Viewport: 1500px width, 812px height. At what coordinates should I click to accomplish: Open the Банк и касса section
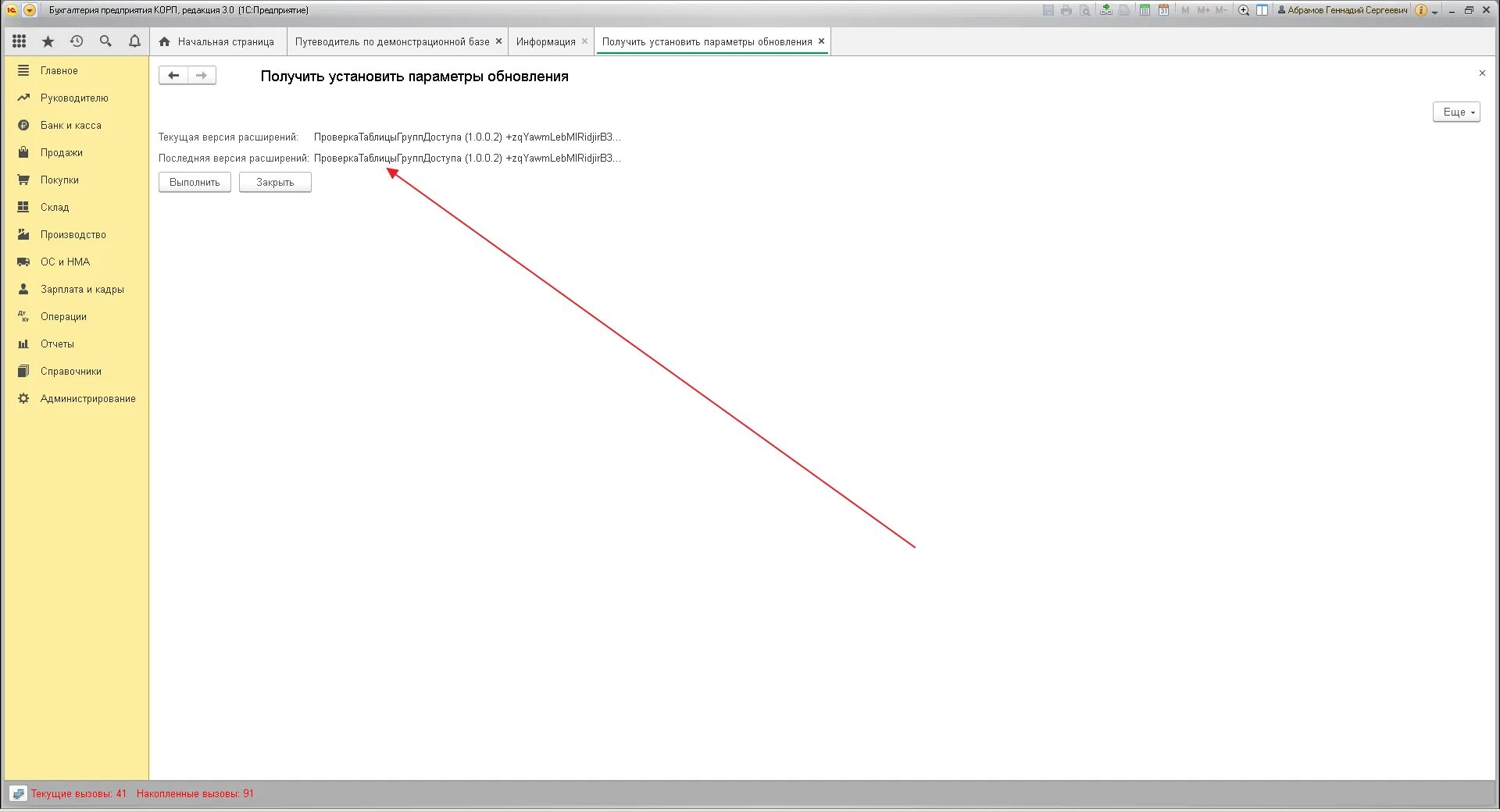click(x=76, y=125)
